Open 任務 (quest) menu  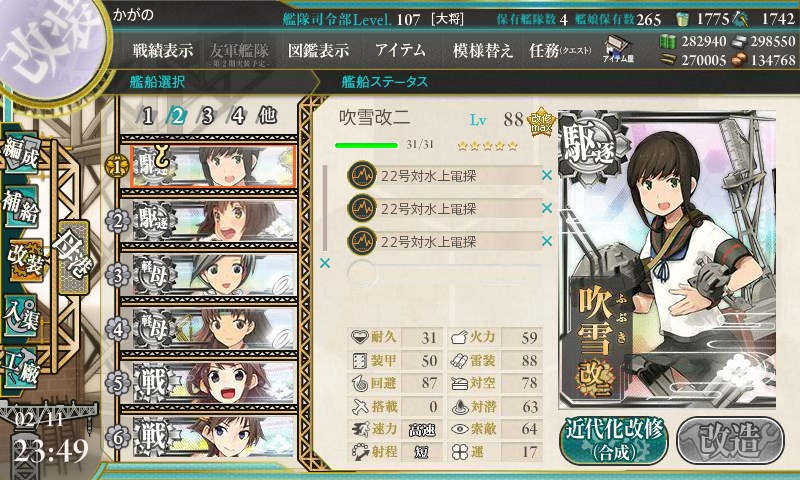pyautogui.click(x=560, y=50)
